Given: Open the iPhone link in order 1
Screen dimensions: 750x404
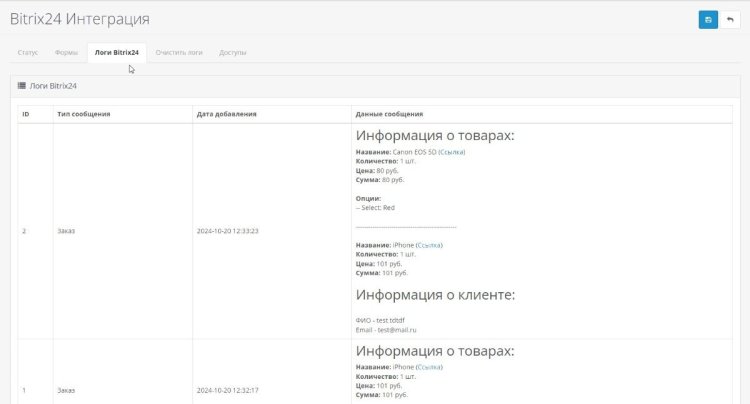Looking at the screenshot, I should click(428, 367).
